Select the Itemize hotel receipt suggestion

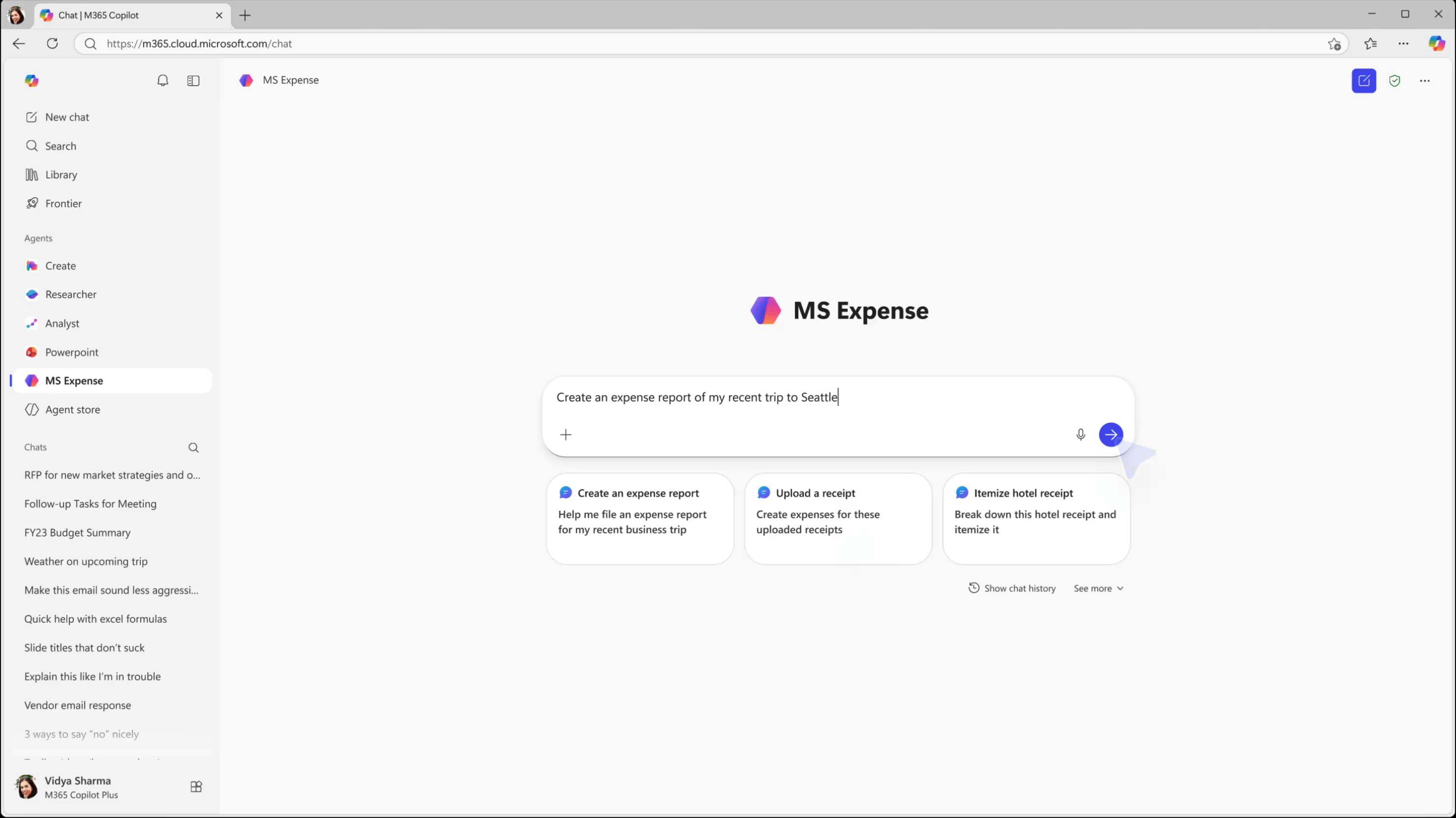[1036, 518]
